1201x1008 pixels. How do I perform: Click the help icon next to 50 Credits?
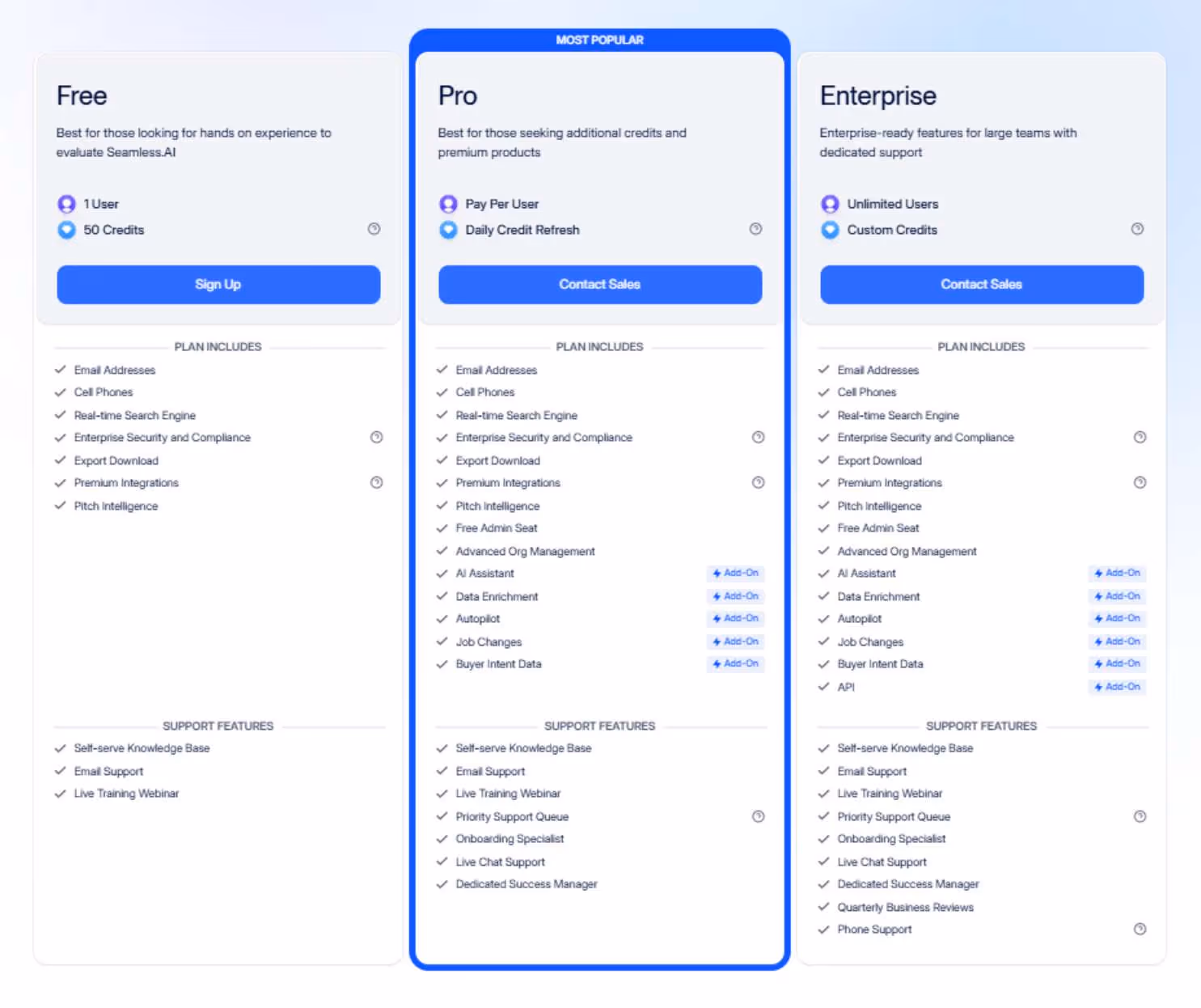pos(374,229)
